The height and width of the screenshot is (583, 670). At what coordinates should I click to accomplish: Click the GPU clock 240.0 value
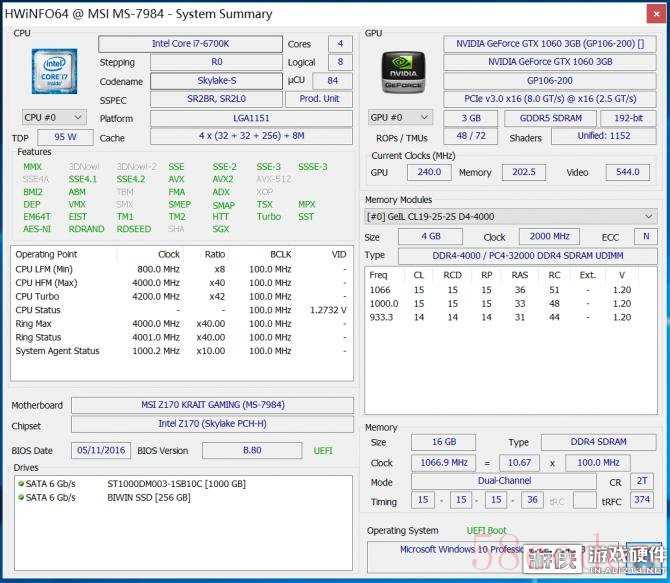pyautogui.click(x=429, y=172)
